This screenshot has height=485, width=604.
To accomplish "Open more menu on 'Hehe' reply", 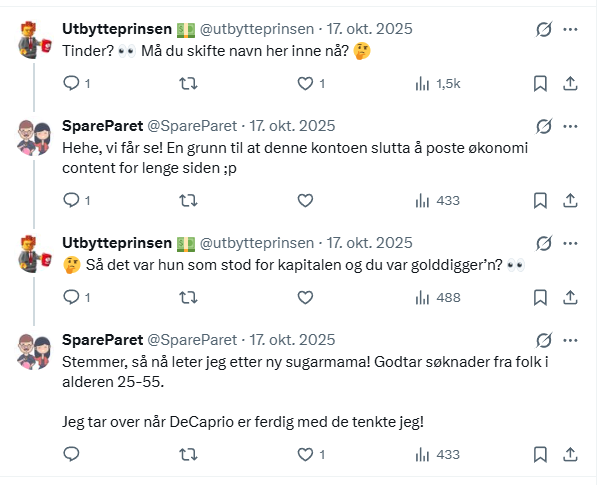I will (570, 126).
